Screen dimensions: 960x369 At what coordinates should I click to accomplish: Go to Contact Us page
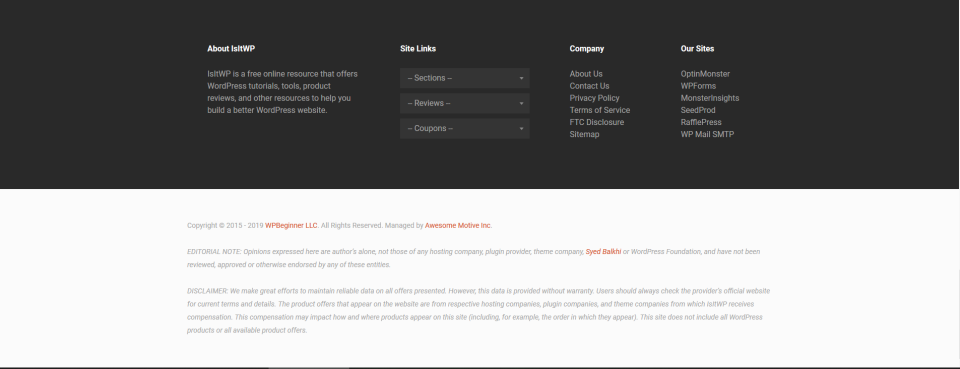click(589, 86)
